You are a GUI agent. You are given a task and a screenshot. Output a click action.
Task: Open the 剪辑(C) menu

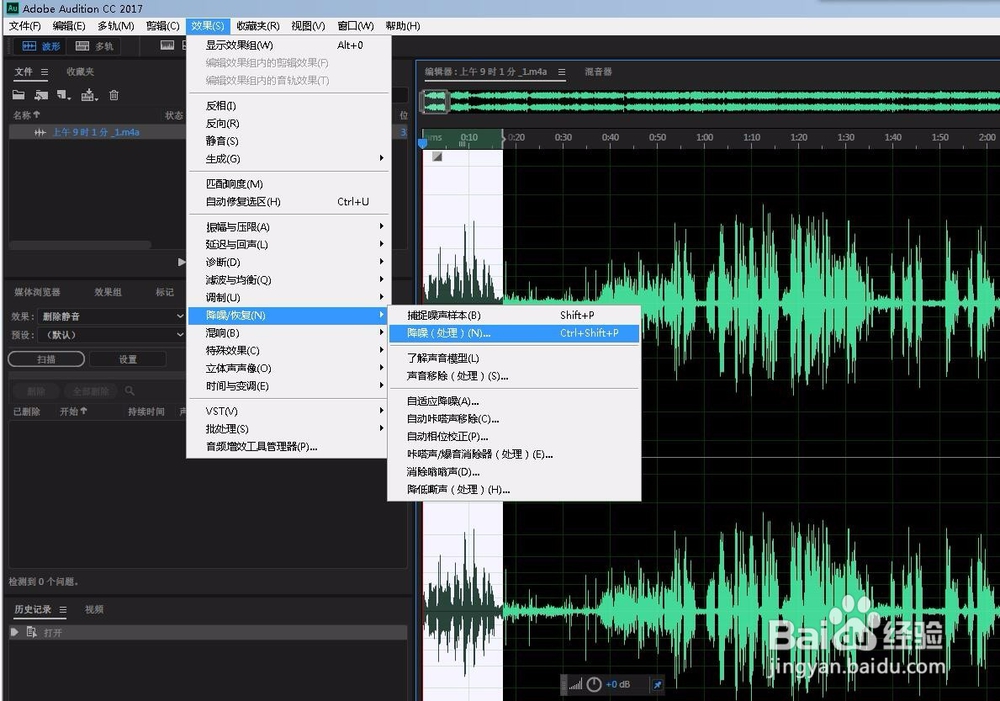[163, 26]
